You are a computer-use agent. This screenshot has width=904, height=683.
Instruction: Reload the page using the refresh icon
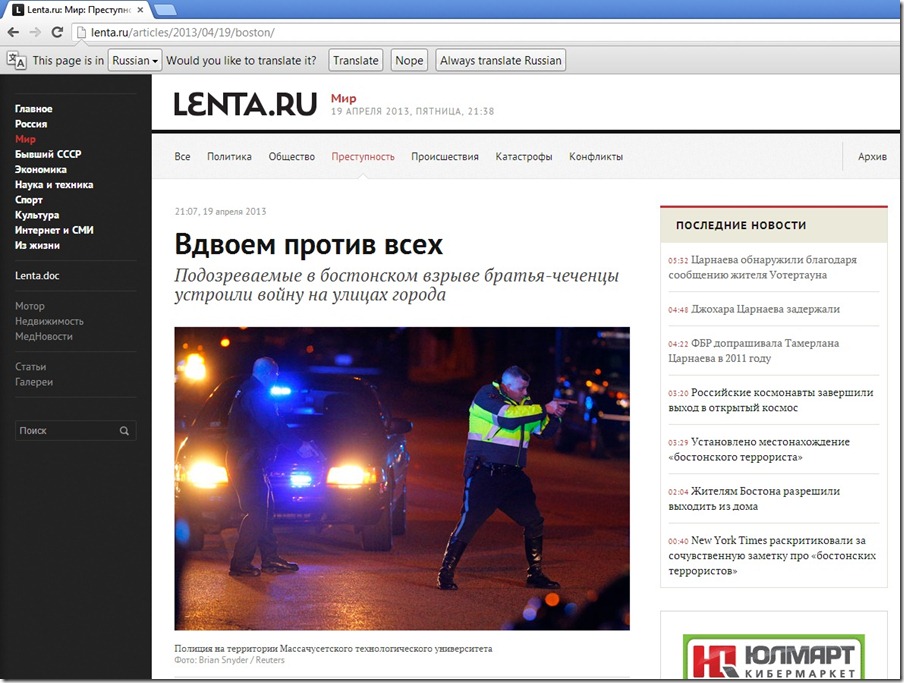(59, 31)
